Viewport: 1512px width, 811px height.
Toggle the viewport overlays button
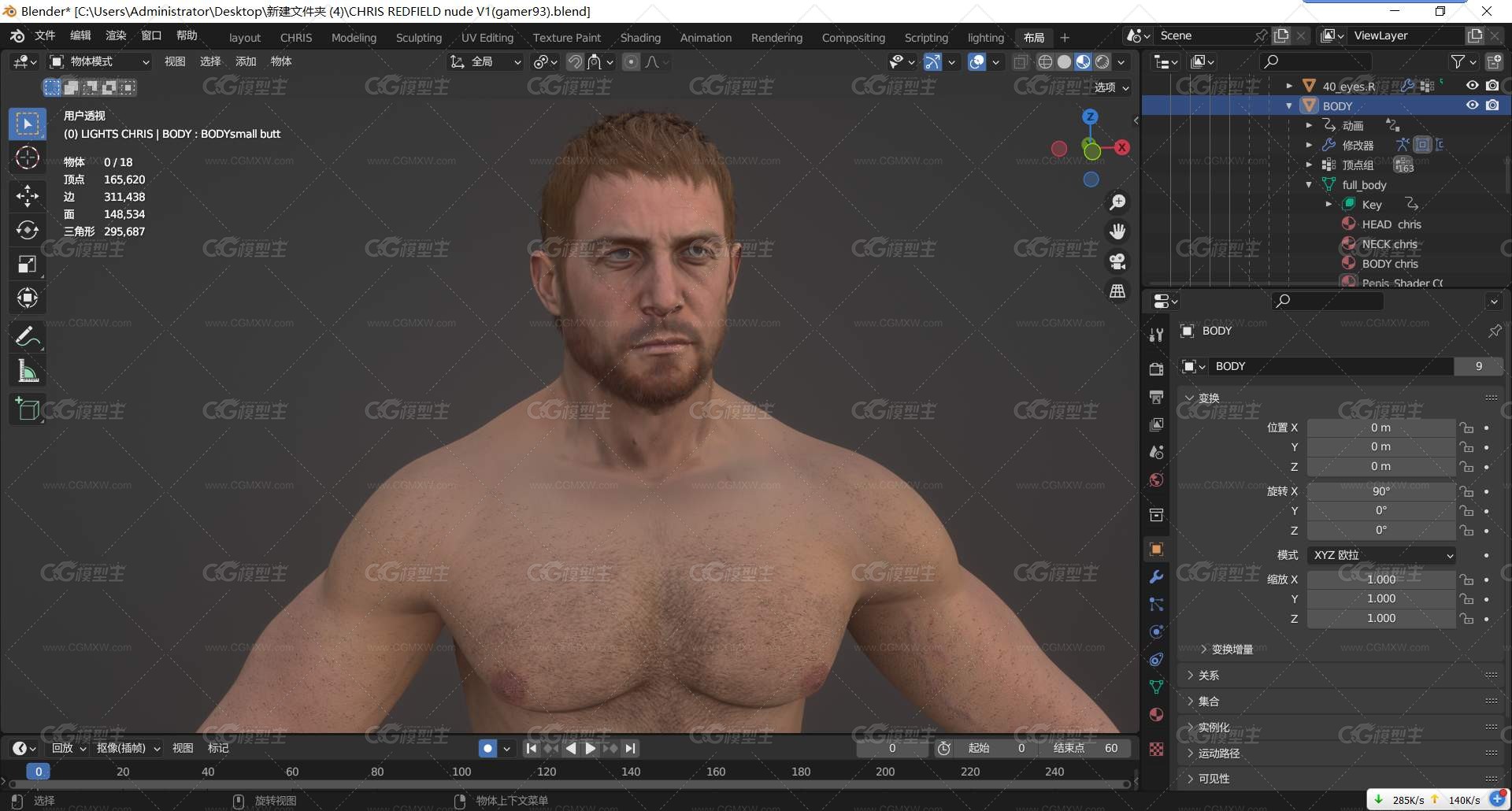976,62
